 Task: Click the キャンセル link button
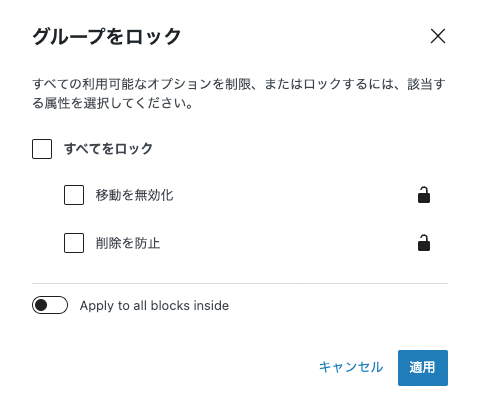(351, 367)
